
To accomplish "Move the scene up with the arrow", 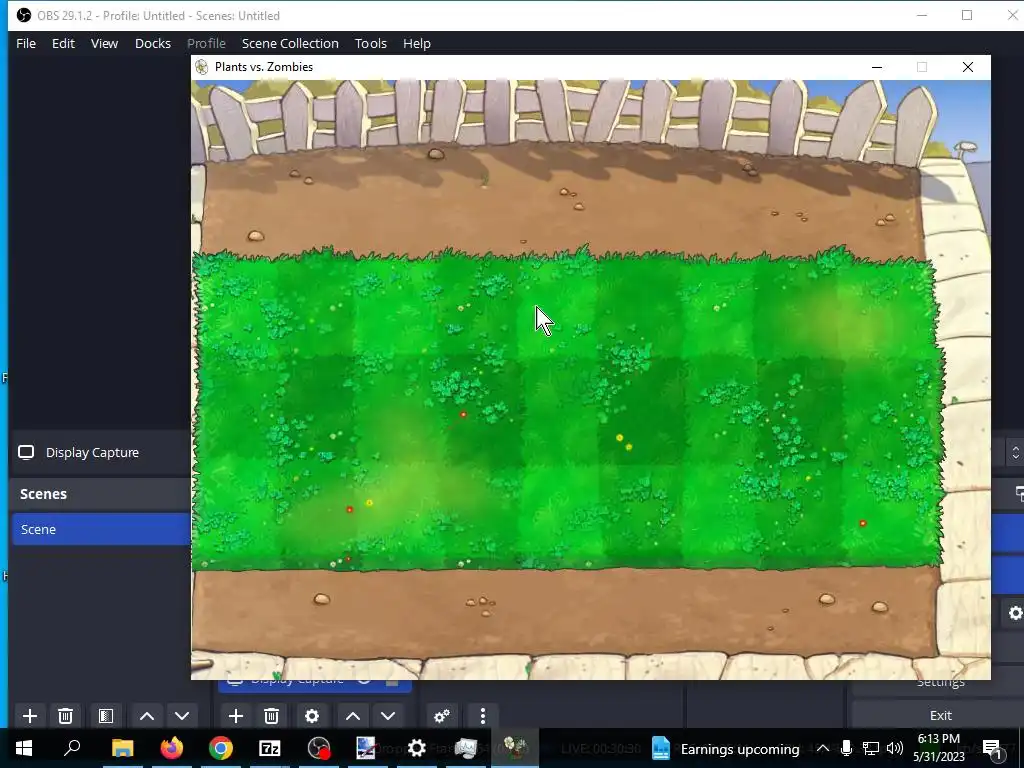I will coord(147,716).
